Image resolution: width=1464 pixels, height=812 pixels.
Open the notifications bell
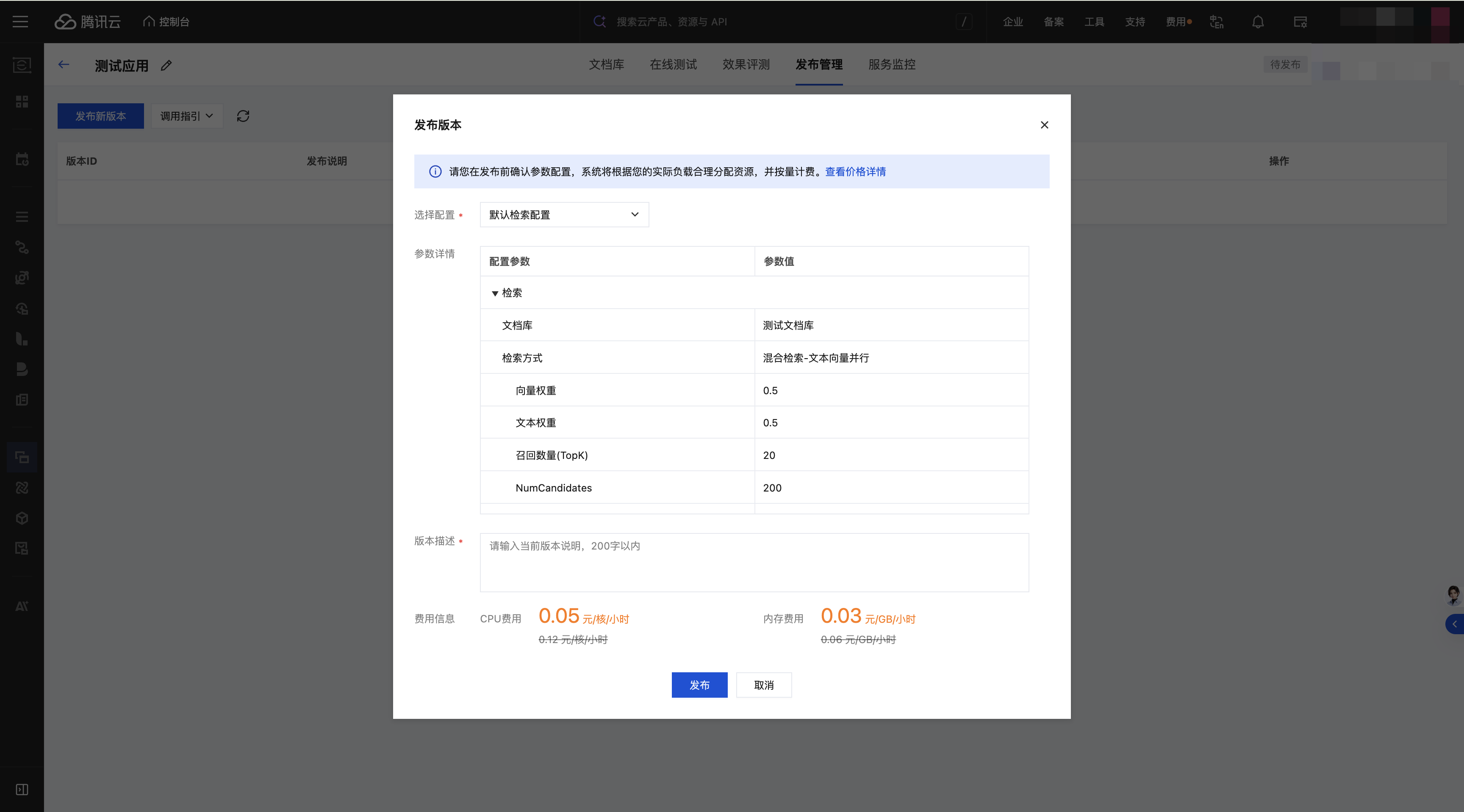(1258, 22)
